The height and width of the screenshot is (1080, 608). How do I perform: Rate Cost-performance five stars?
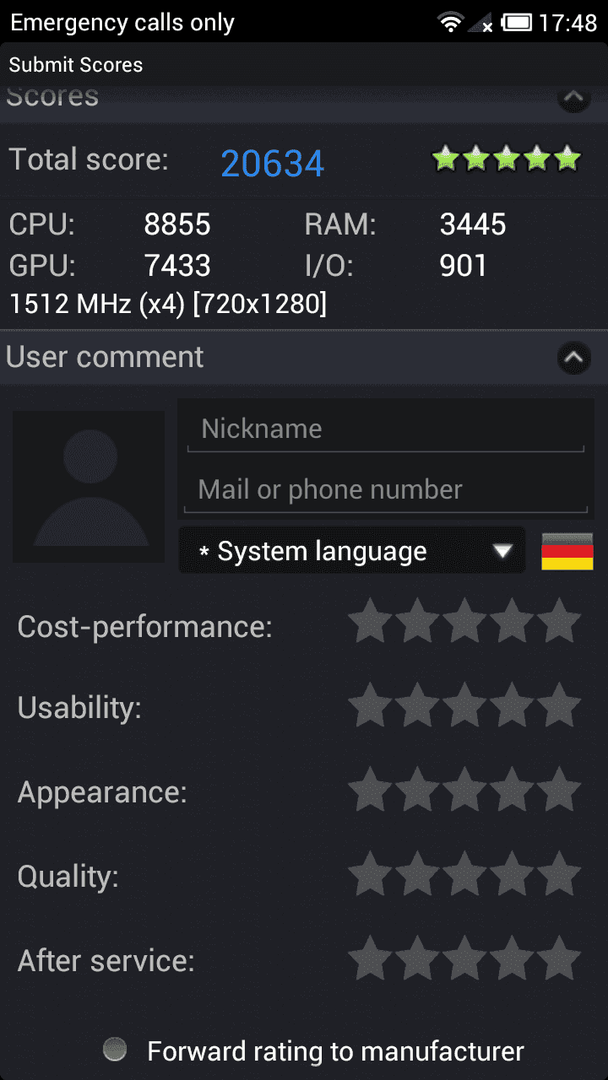coord(559,621)
